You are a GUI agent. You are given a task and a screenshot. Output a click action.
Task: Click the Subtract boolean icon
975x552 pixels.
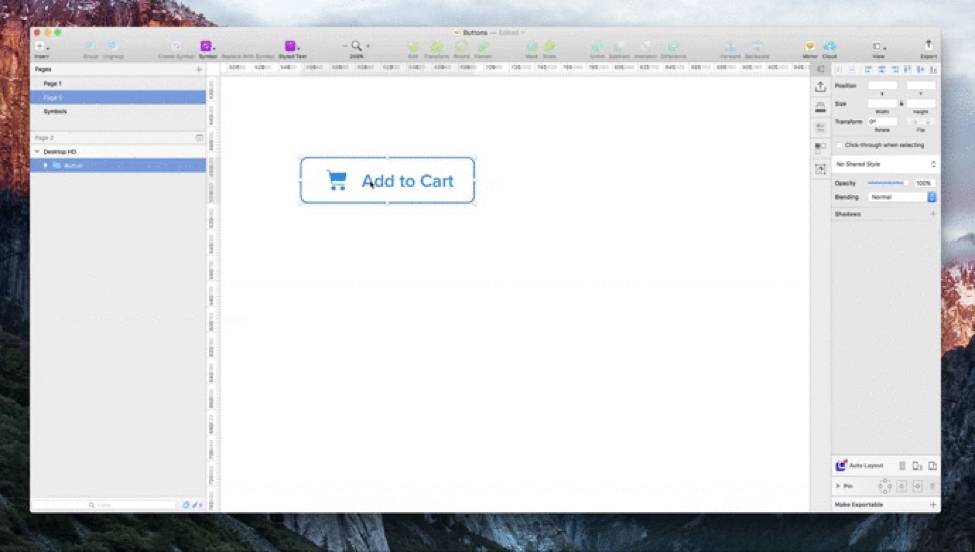619,46
